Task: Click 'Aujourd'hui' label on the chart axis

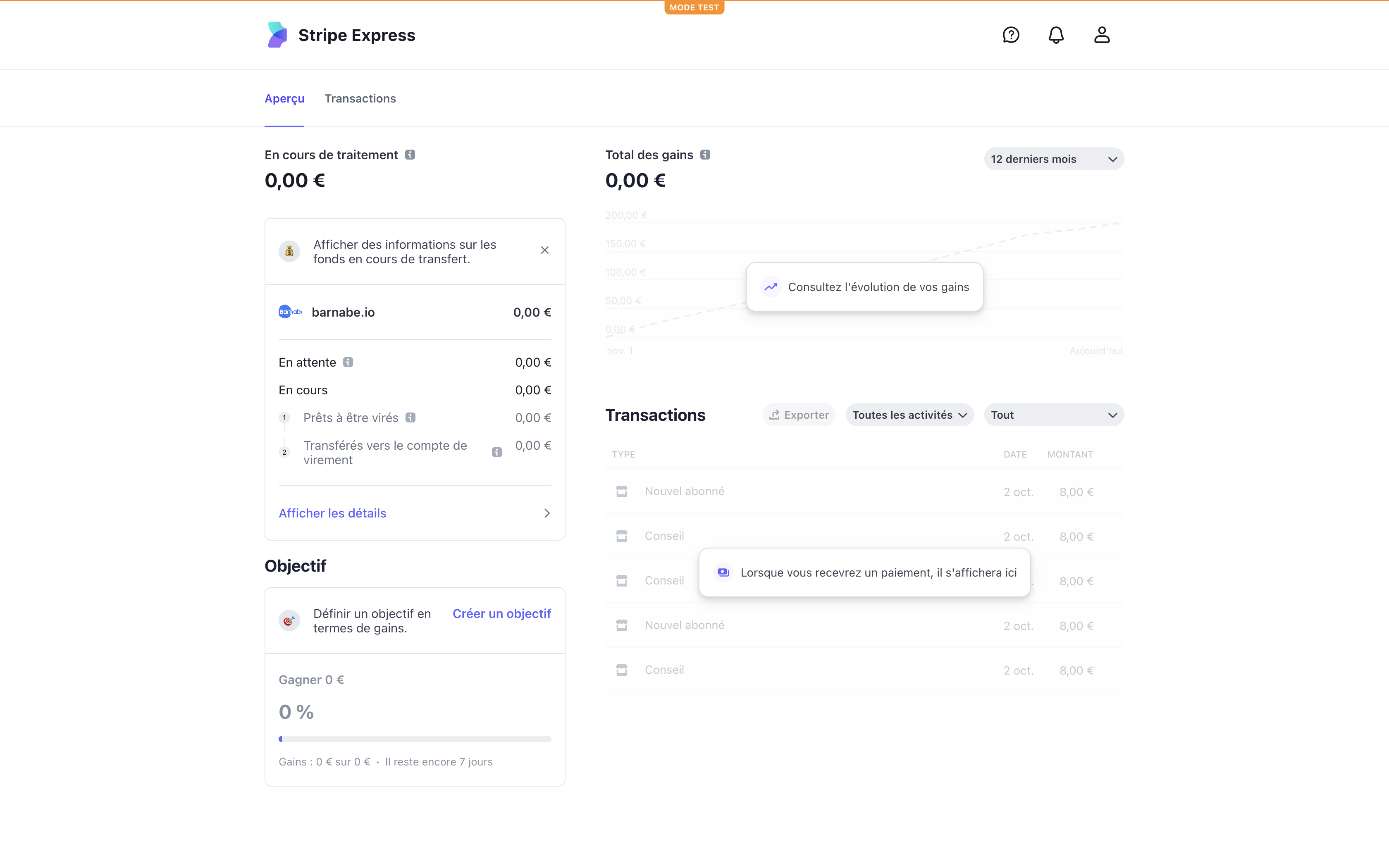Action: pyautogui.click(x=1096, y=351)
